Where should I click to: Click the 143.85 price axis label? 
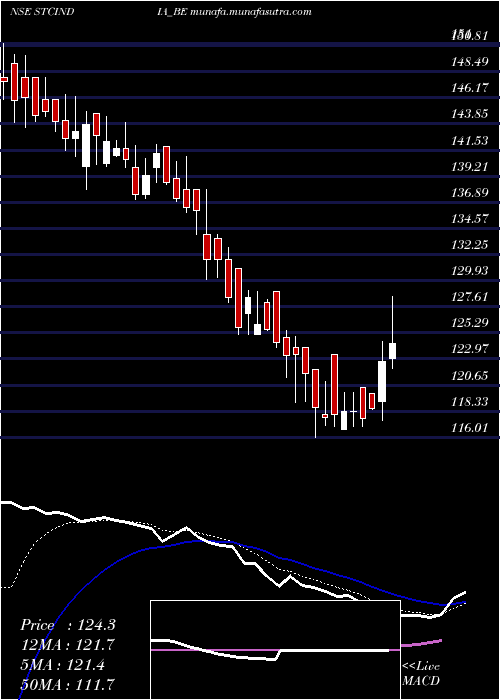(471, 114)
